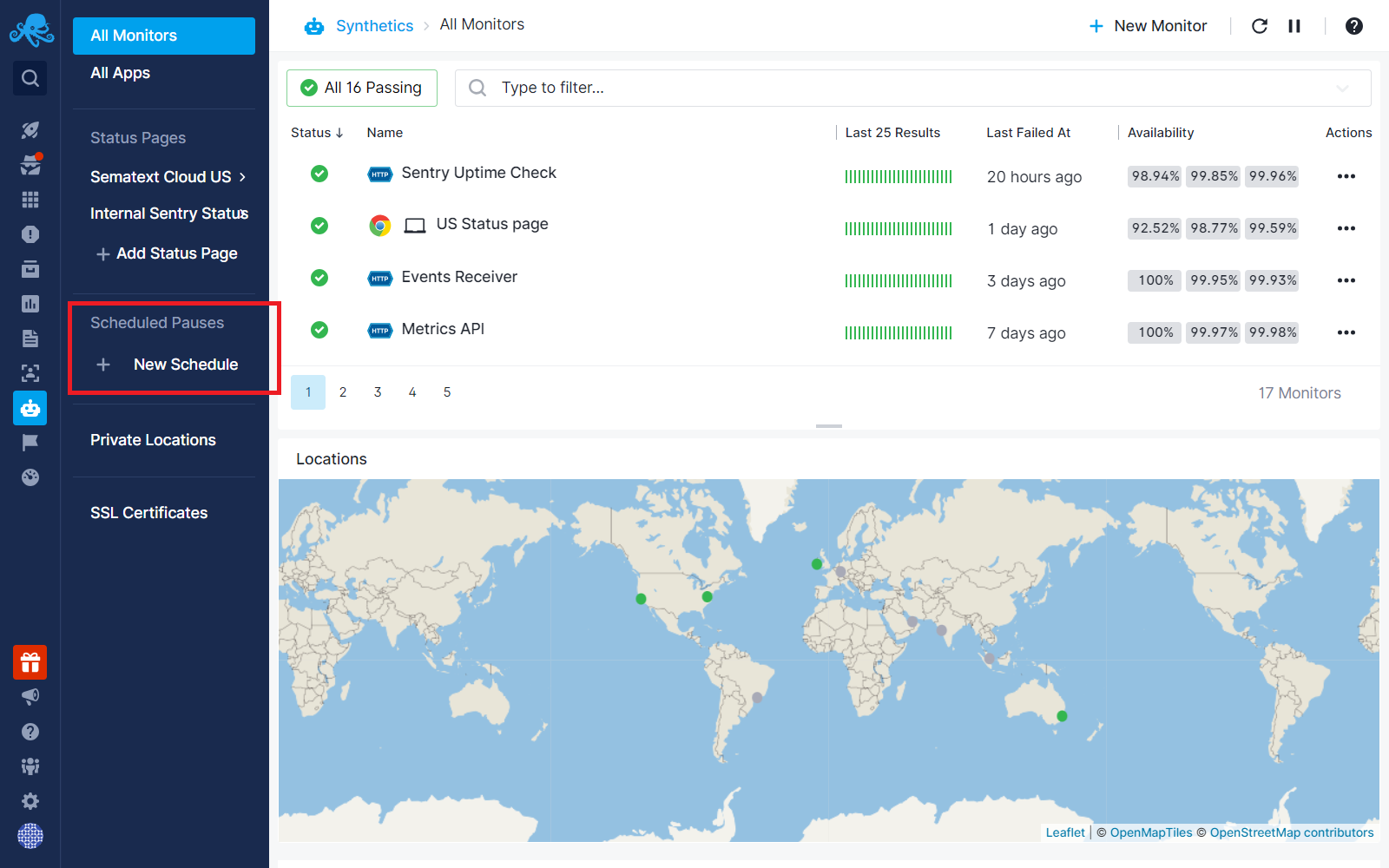This screenshot has height=868, width=1389.
Task: Go to page 2 of monitors
Action: click(x=343, y=392)
